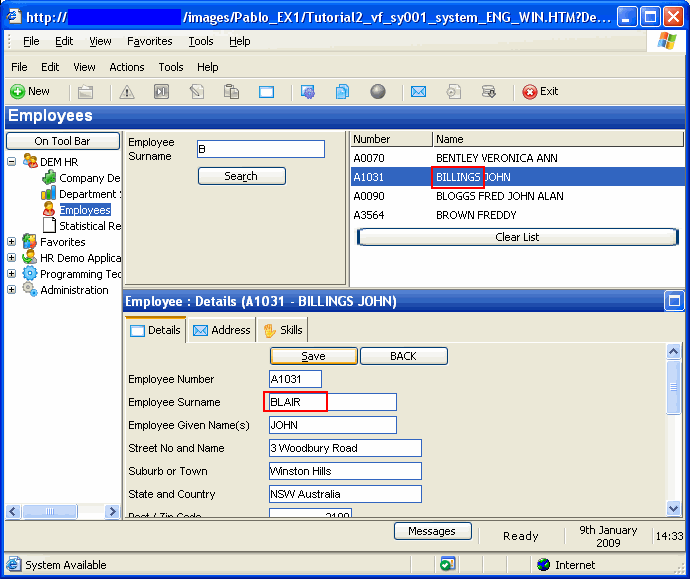Click the tree scroll right arrow
The width and height of the screenshot is (690, 579).
pyautogui.click(x=112, y=511)
